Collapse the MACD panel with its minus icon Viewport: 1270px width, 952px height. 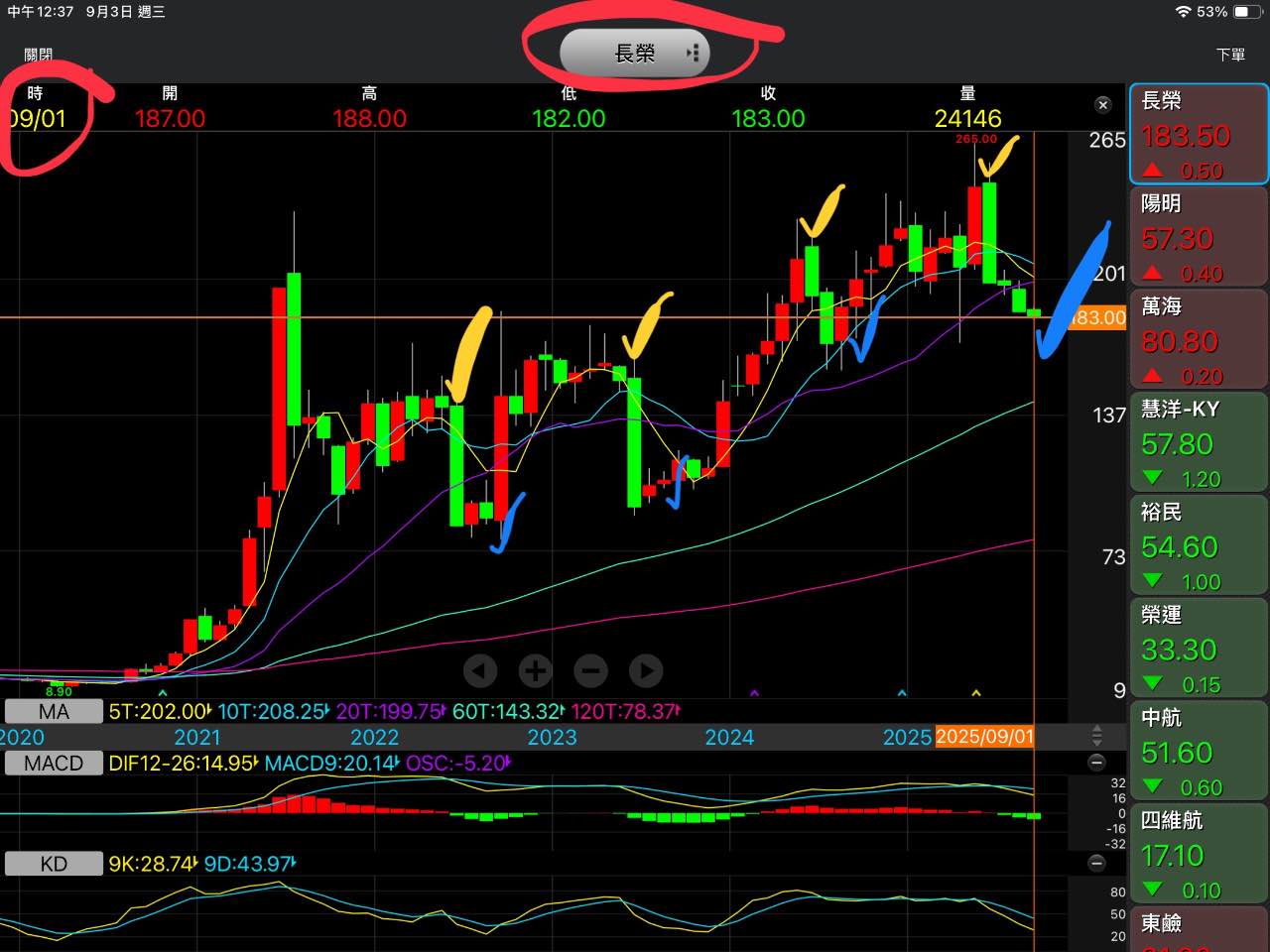[1096, 763]
